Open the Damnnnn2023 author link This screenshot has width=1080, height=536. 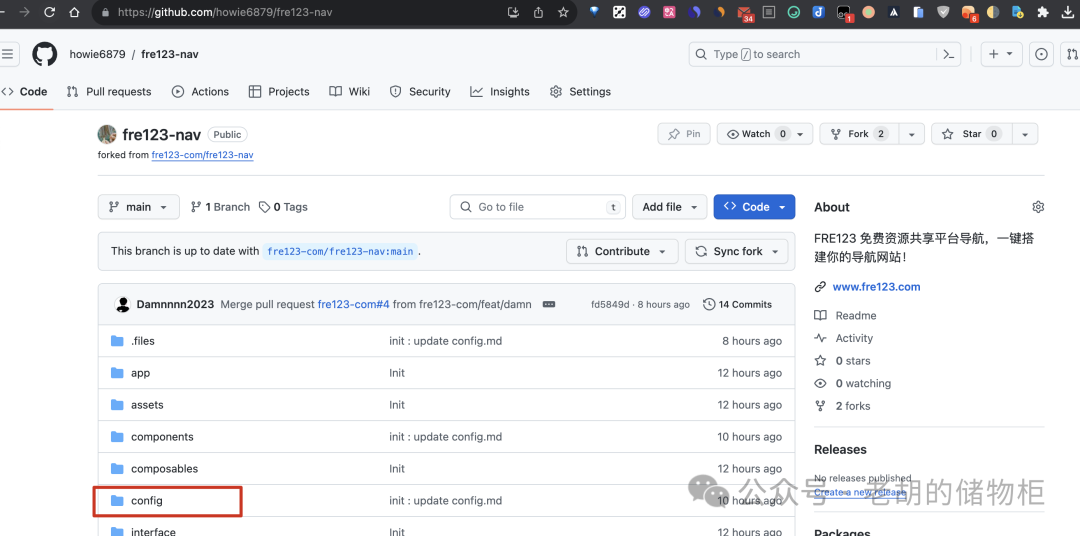(175, 305)
